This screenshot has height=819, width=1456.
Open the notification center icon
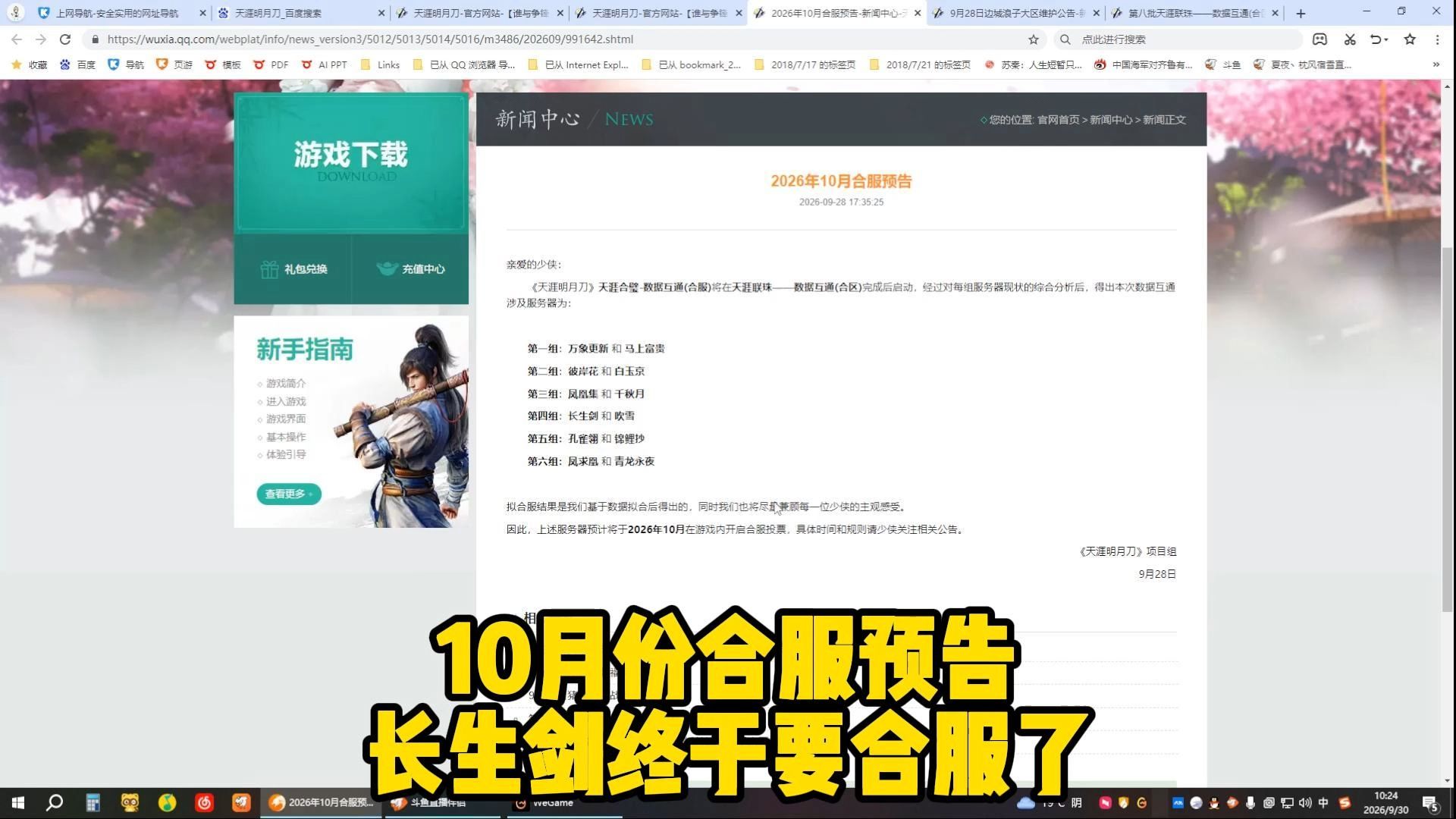click(1431, 803)
